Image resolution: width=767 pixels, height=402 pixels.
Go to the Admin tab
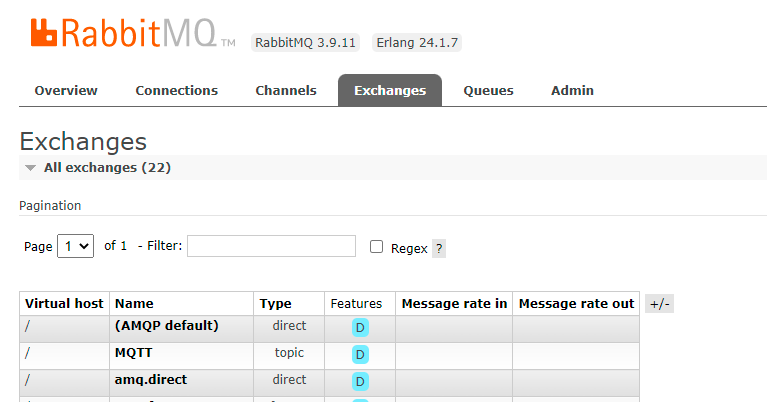click(x=572, y=90)
